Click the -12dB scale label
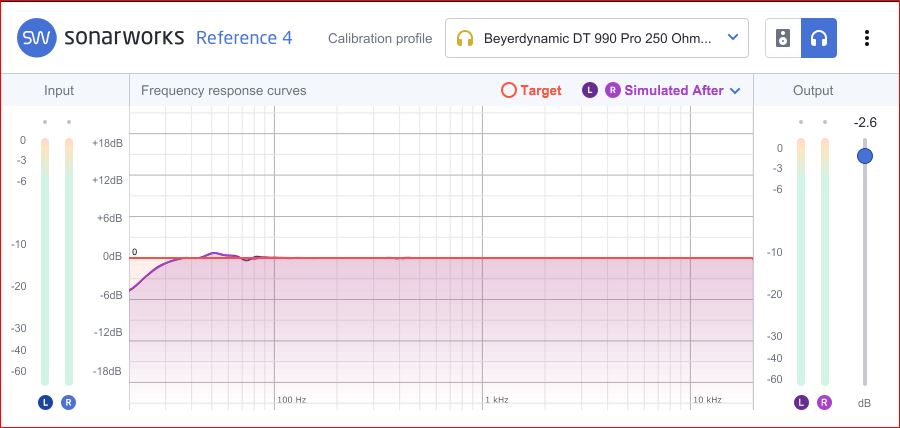900x428 pixels. (x=108, y=333)
